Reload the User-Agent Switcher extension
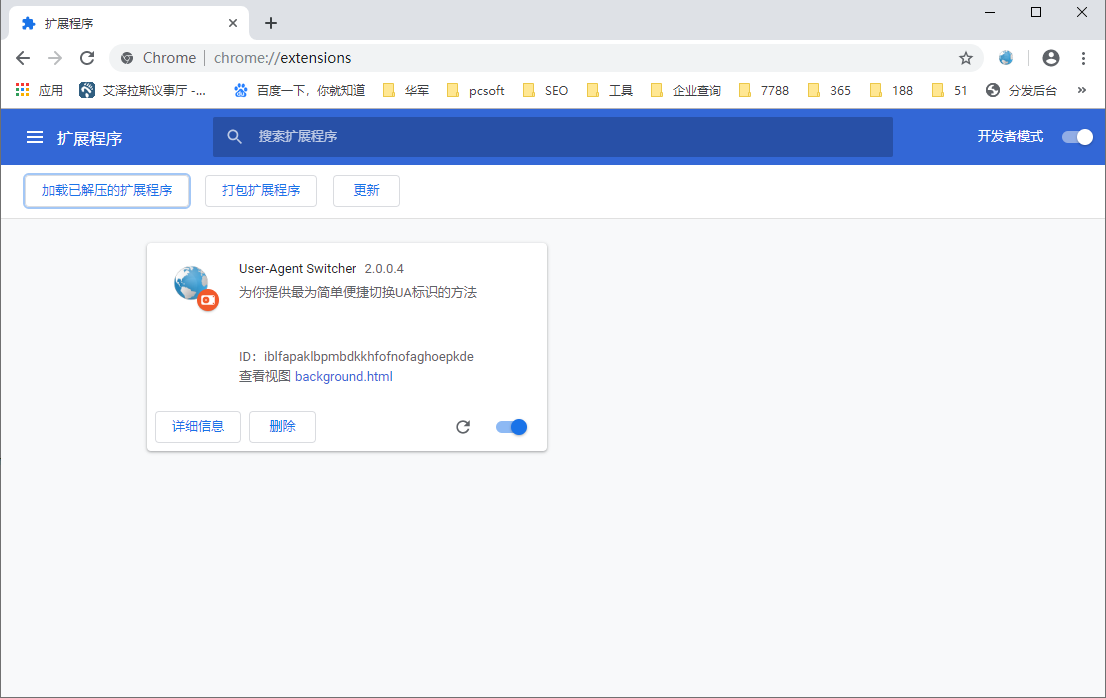The width and height of the screenshot is (1106, 698). point(463,426)
